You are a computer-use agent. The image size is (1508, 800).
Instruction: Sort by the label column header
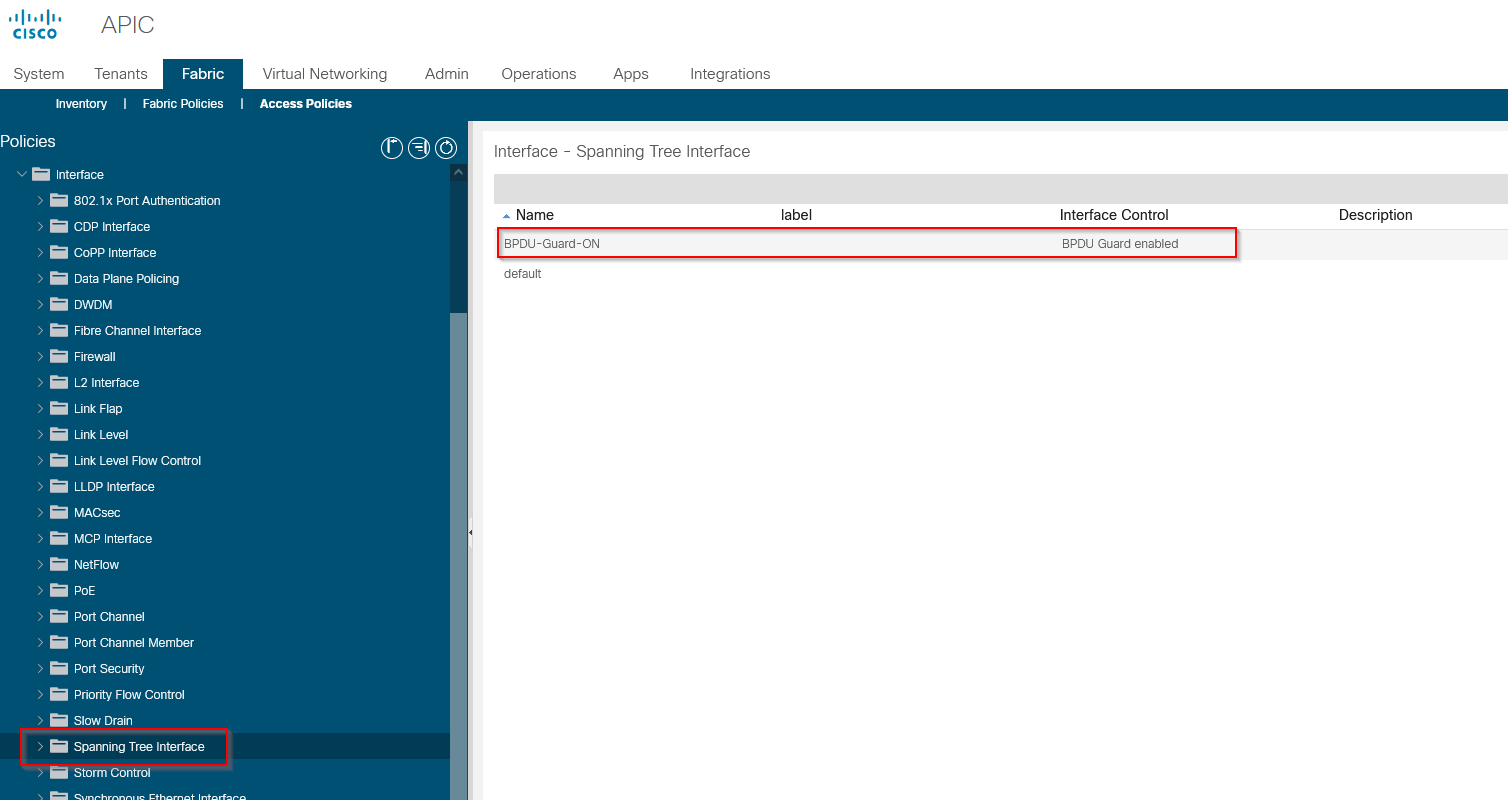point(796,215)
